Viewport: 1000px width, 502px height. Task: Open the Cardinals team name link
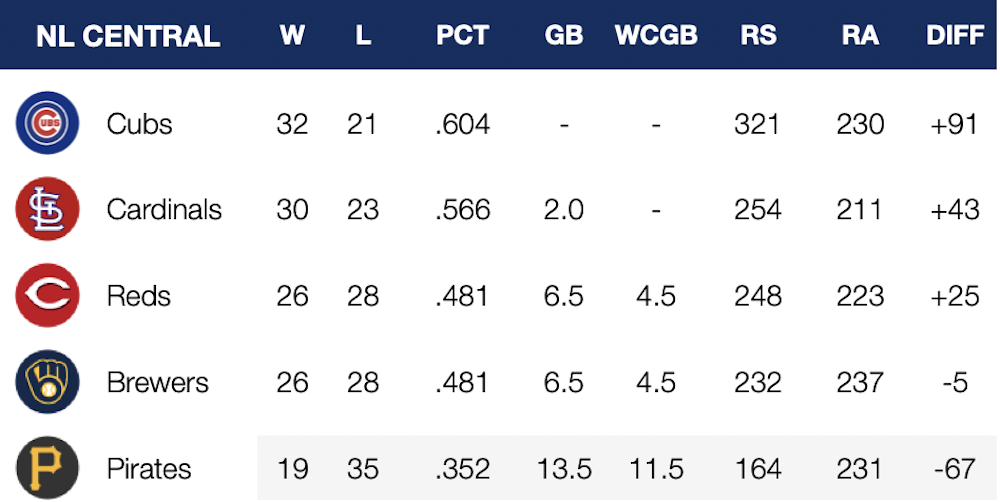click(164, 210)
